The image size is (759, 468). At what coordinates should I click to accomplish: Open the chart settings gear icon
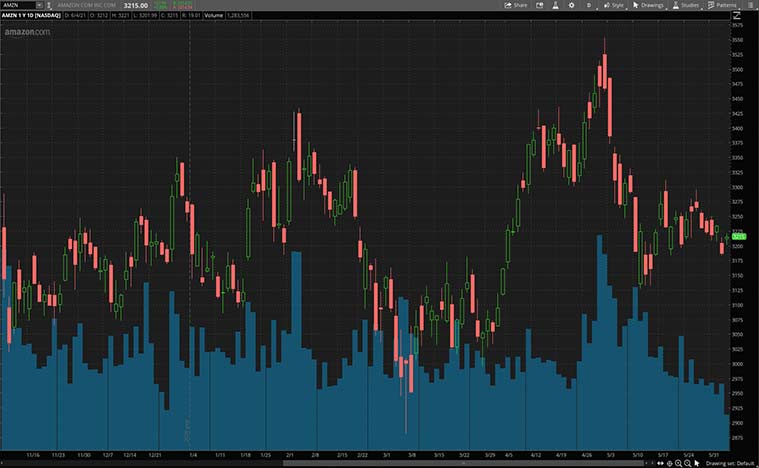pos(572,5)
